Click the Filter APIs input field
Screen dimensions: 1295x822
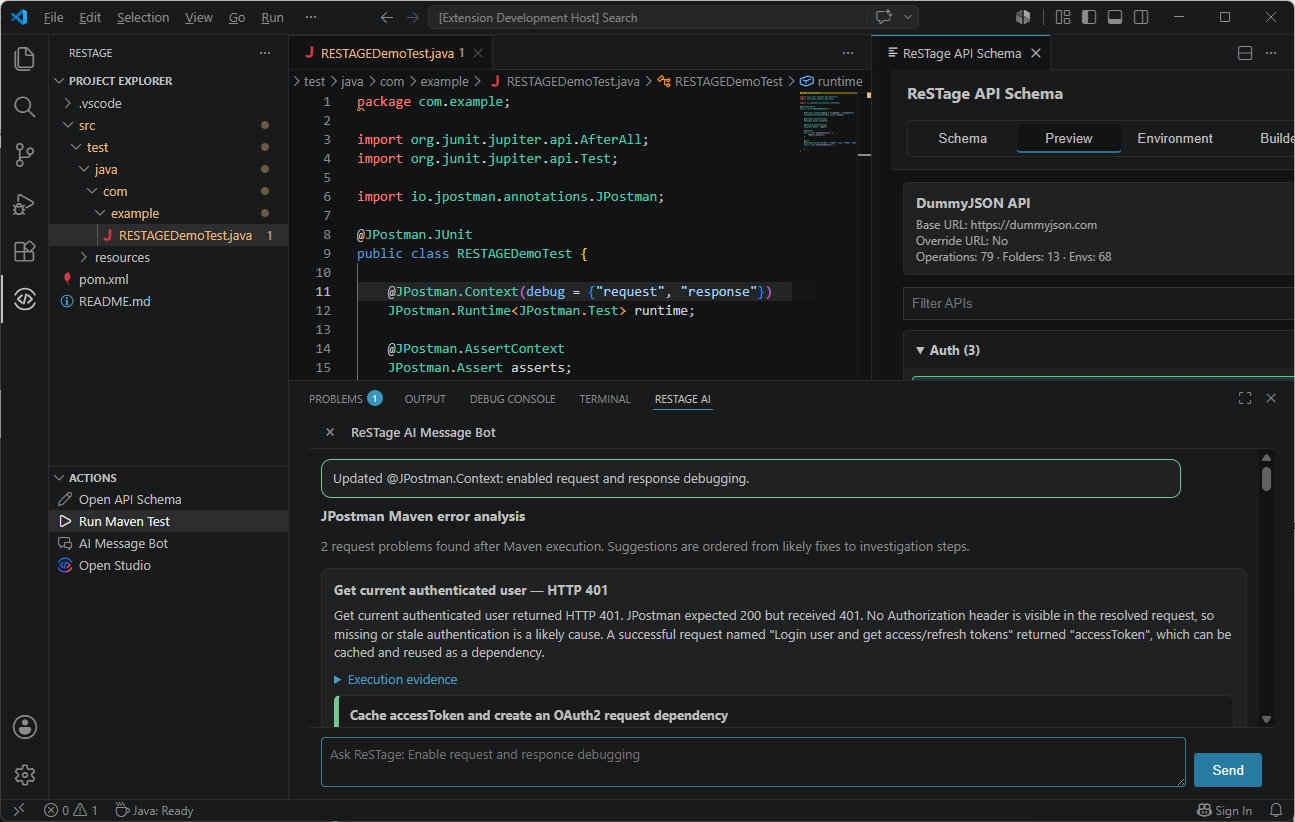tap(1099, 303)
